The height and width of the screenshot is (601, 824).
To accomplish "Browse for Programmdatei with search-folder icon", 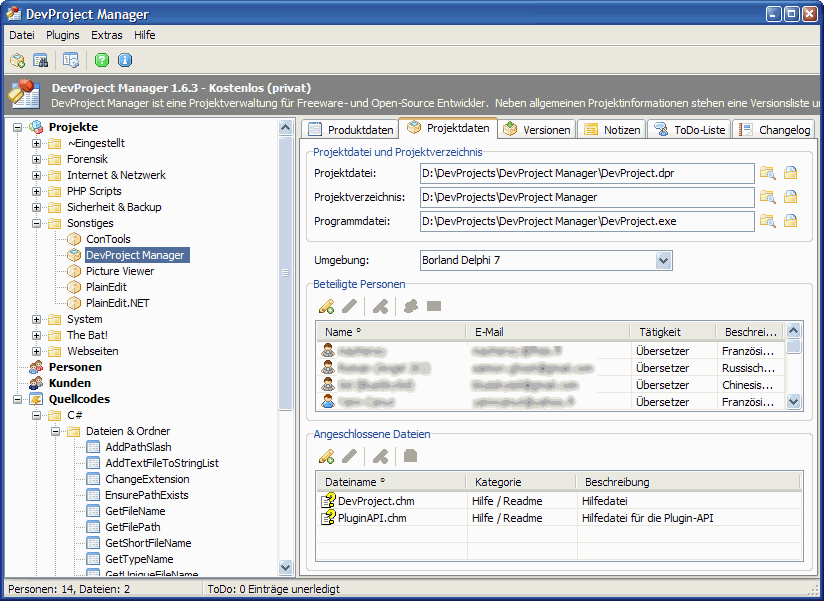I will (x=768, y=221).
